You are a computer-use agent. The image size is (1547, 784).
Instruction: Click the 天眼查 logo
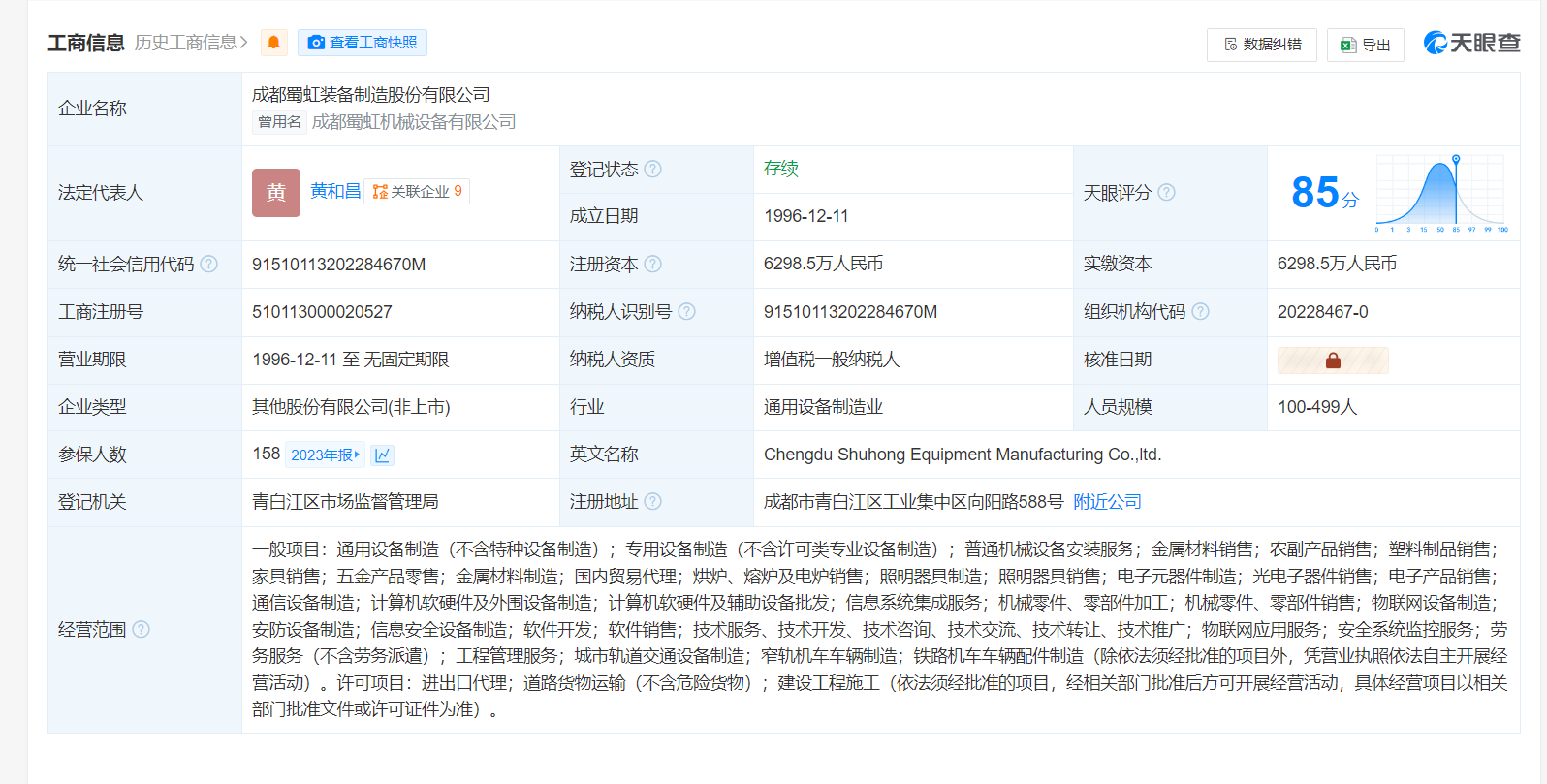1471,43
